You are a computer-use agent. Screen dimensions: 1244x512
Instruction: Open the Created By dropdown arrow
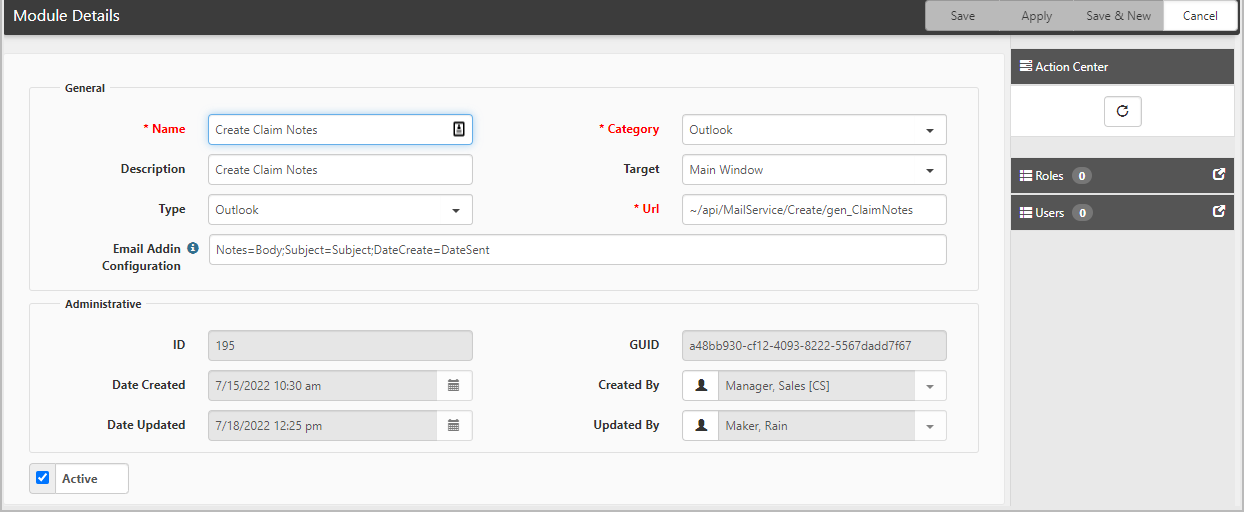pos(930,386)
